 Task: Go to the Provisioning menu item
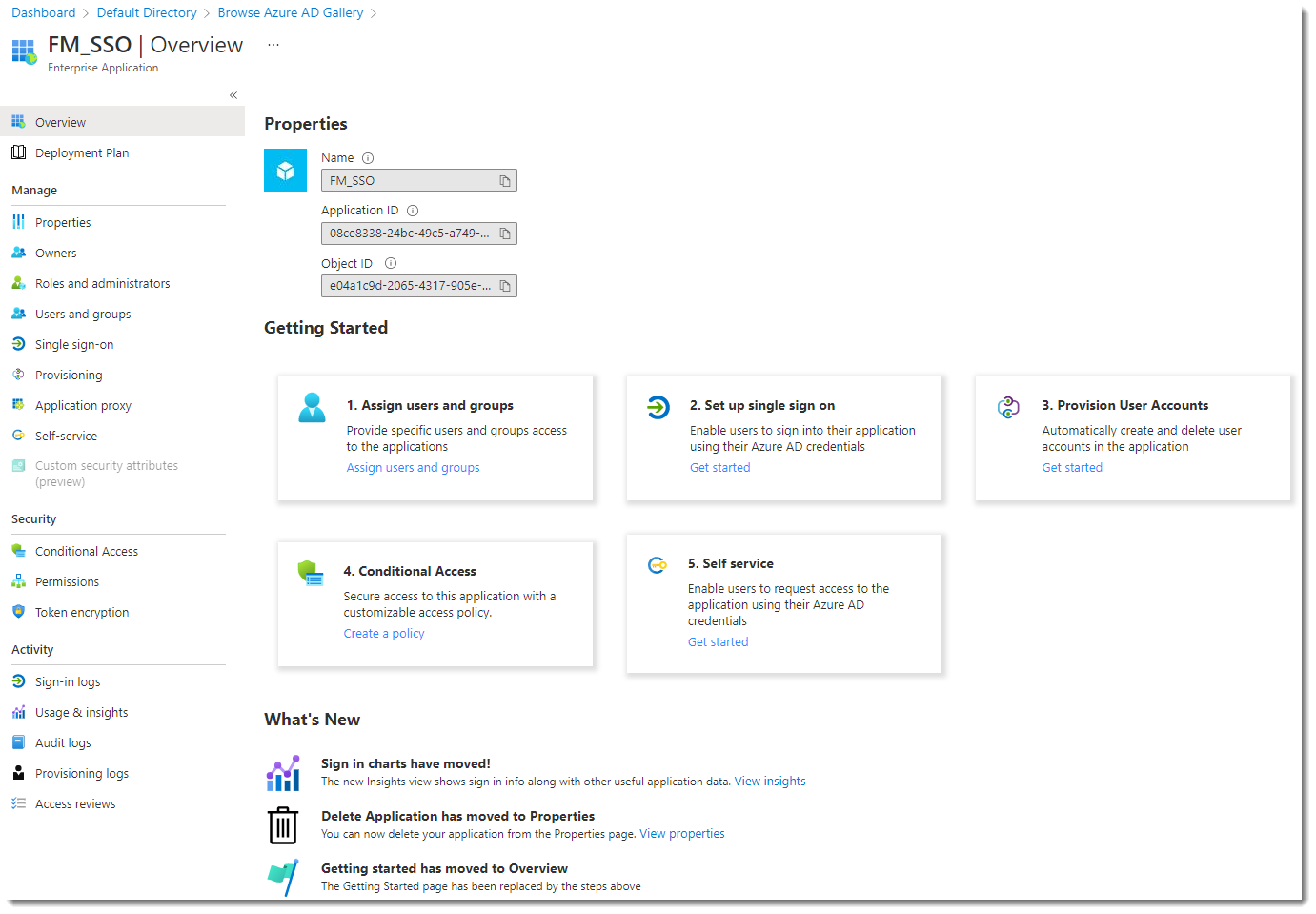[x=69, y=376]
